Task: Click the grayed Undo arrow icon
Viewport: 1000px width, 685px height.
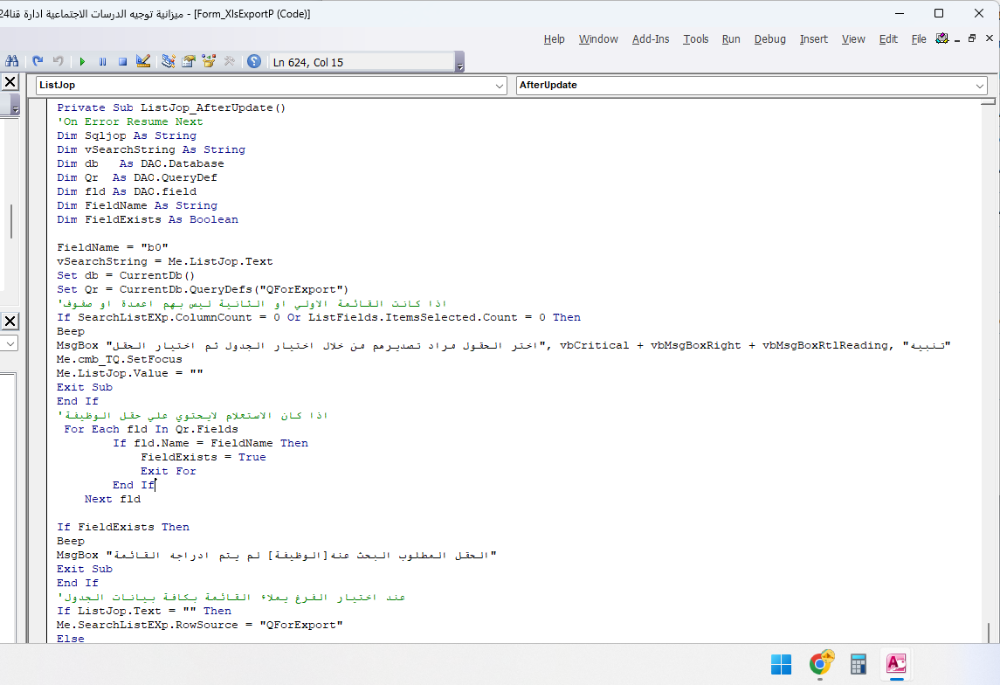Action: click(58, 61)
